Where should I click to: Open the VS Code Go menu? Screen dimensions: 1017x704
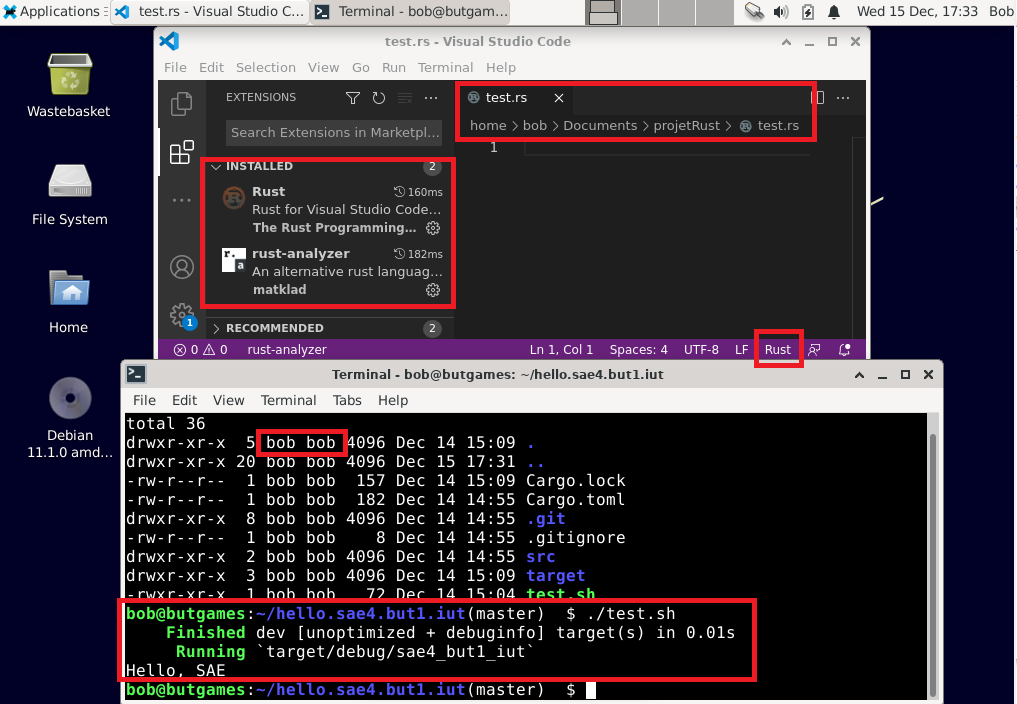[x=361, y=67]
